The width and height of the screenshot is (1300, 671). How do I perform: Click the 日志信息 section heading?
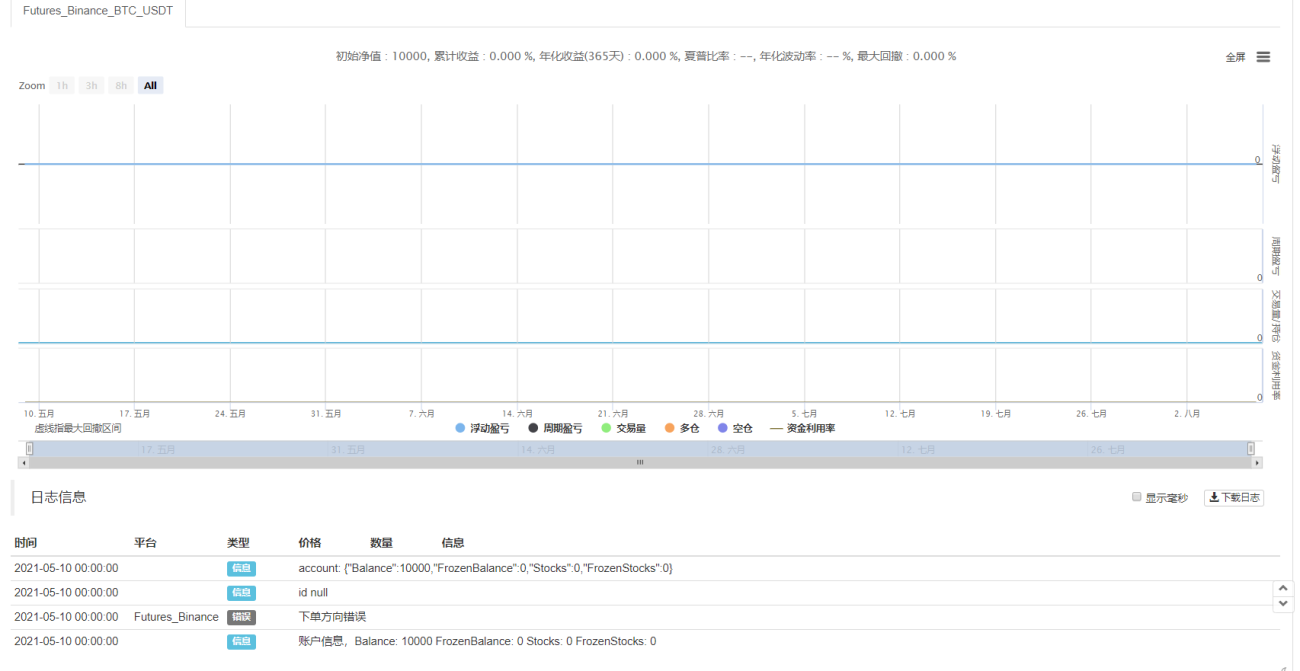[x=58, y=496]
